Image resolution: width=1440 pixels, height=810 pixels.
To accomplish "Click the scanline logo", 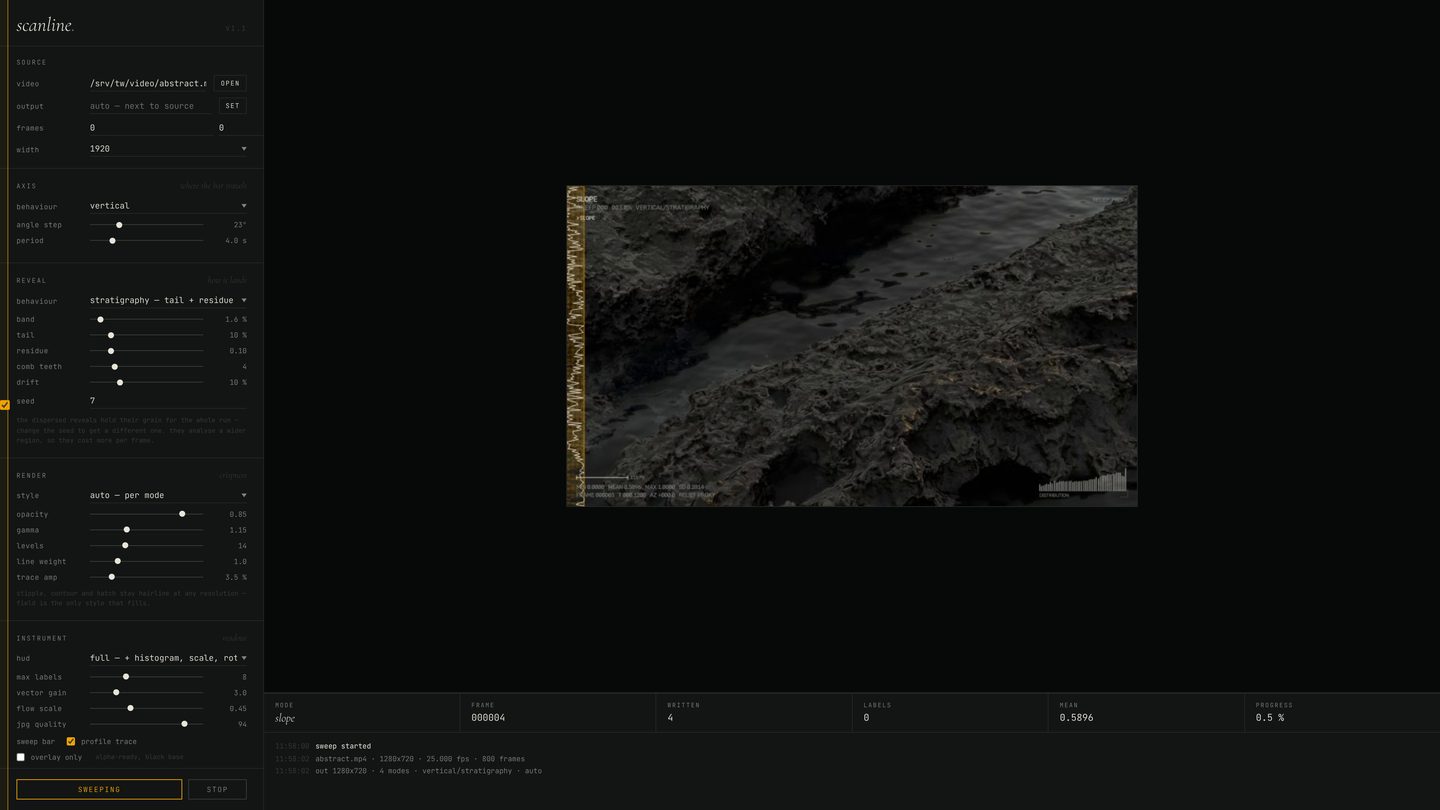I will tap(45, 26).
